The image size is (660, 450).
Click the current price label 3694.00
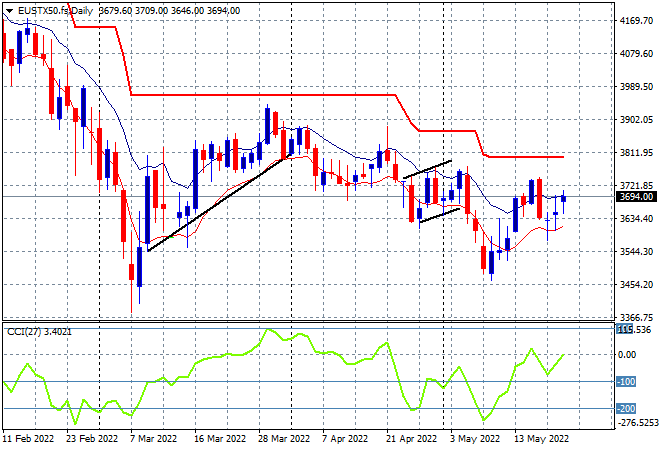click(x=636, y=197)
